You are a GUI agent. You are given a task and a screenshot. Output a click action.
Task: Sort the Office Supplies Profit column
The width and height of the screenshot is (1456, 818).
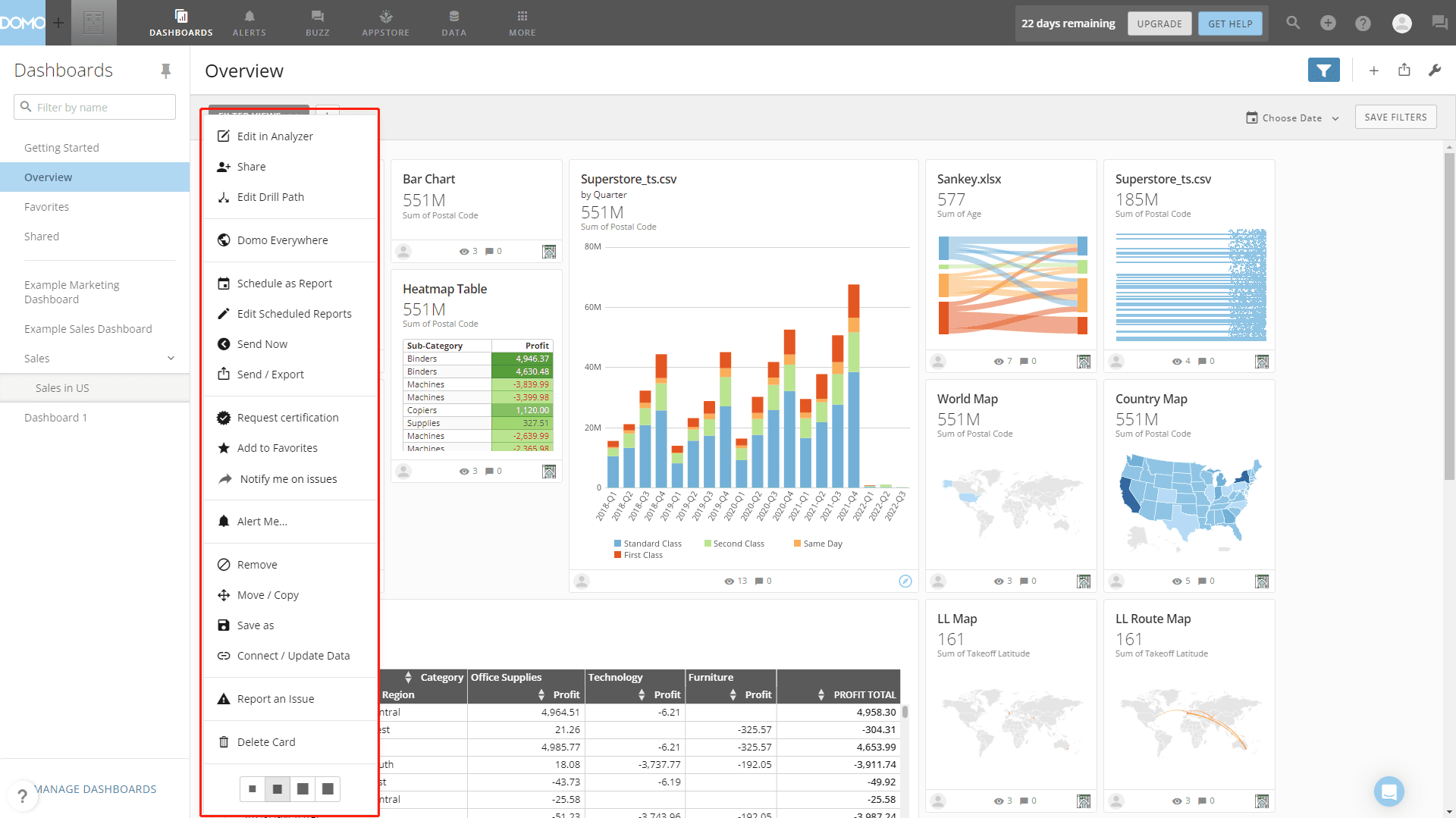click(x=541, y=694)
